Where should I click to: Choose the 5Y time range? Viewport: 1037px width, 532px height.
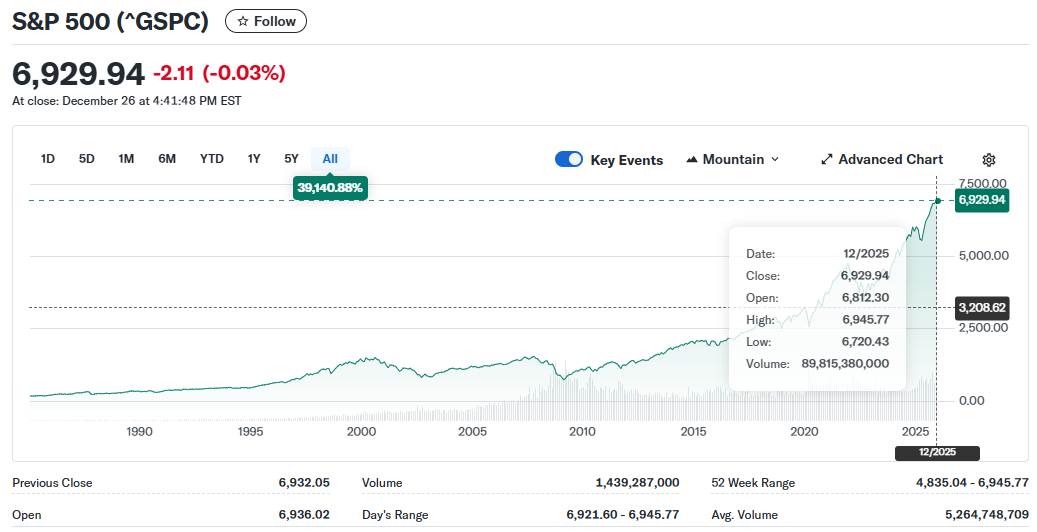pos(291,159)
